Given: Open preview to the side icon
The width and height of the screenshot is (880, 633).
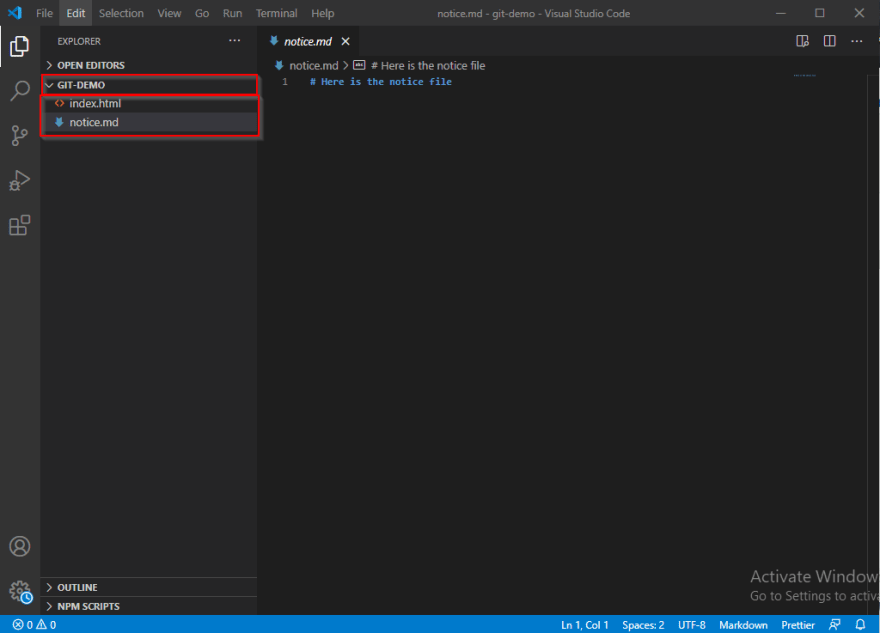Looking at the screenshot, I should [x=803, y=41].
